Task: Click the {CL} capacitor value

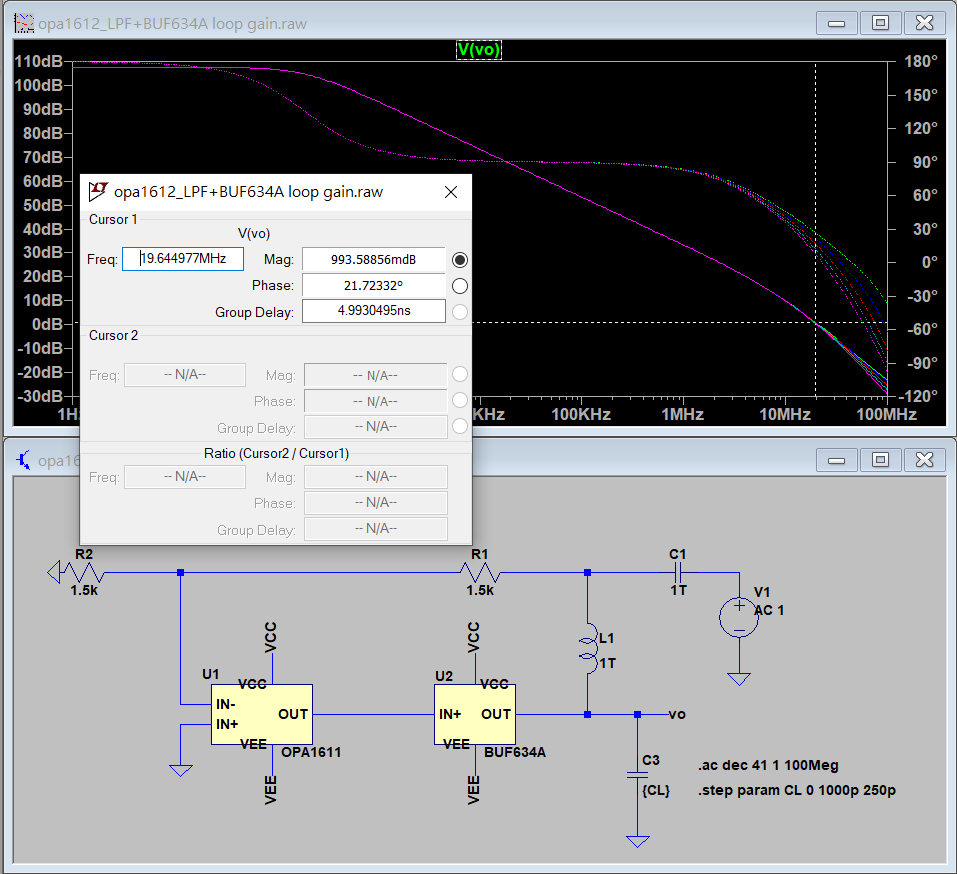Action: pyautogui.click(x=656, y=790)
